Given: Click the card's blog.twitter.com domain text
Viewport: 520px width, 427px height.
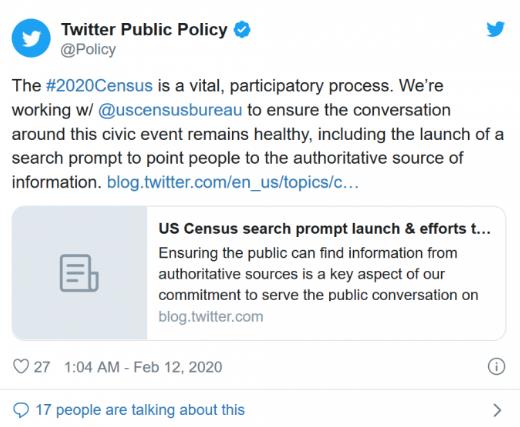Looking at the screenshot, I should [x=211, y=317].
